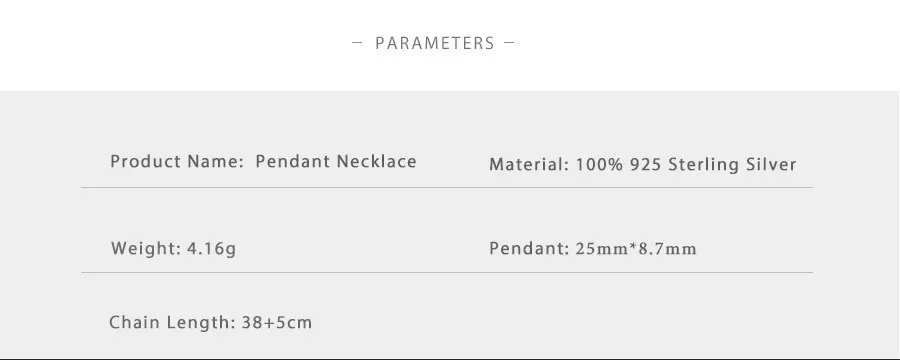Viewport: 900px width, 360px height.
Task: Click the divider line below Product Name row
Action: click(447, 187)
